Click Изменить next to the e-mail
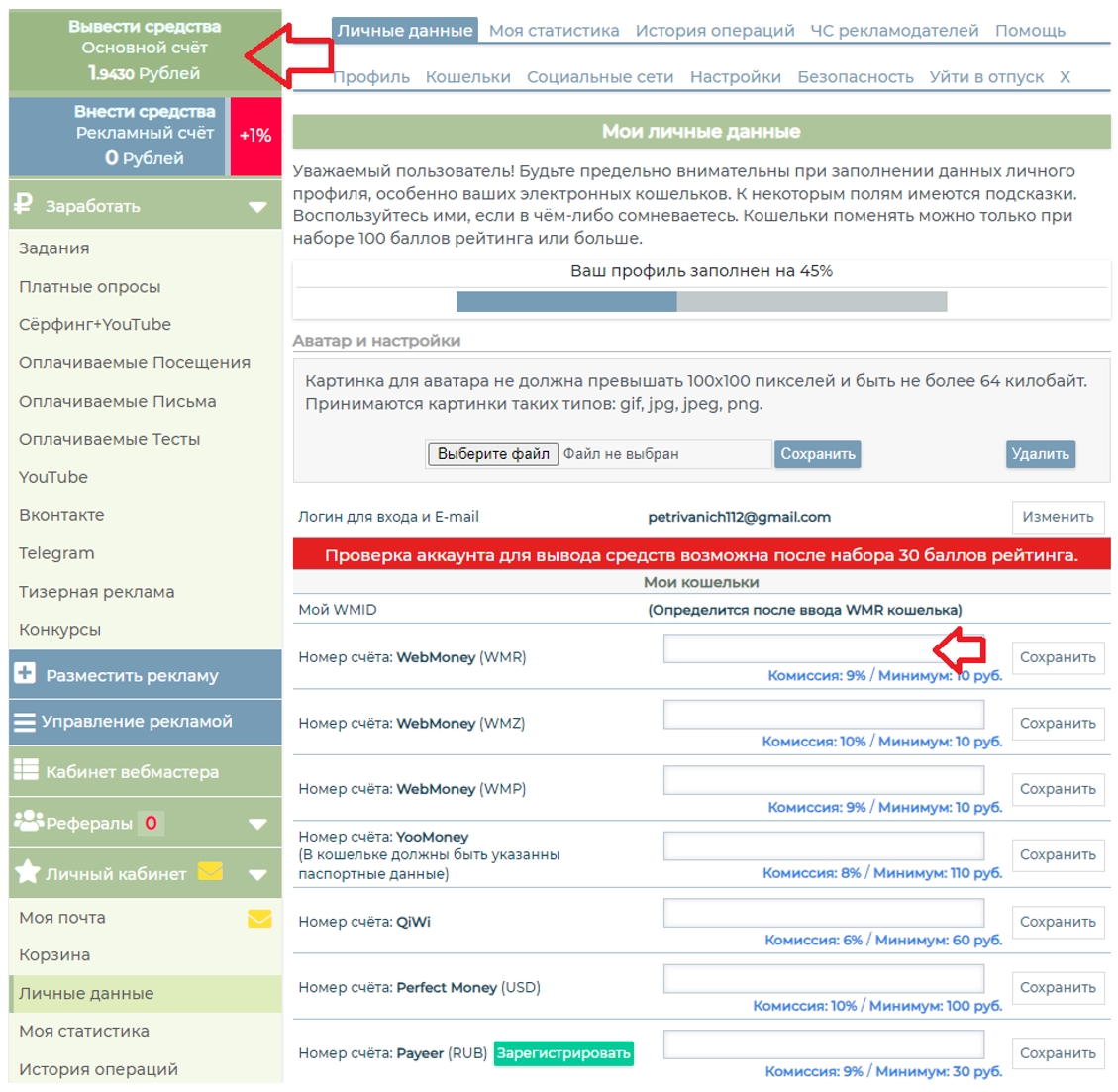This screenshot has width=1118, height=1092. (1058, 517)
